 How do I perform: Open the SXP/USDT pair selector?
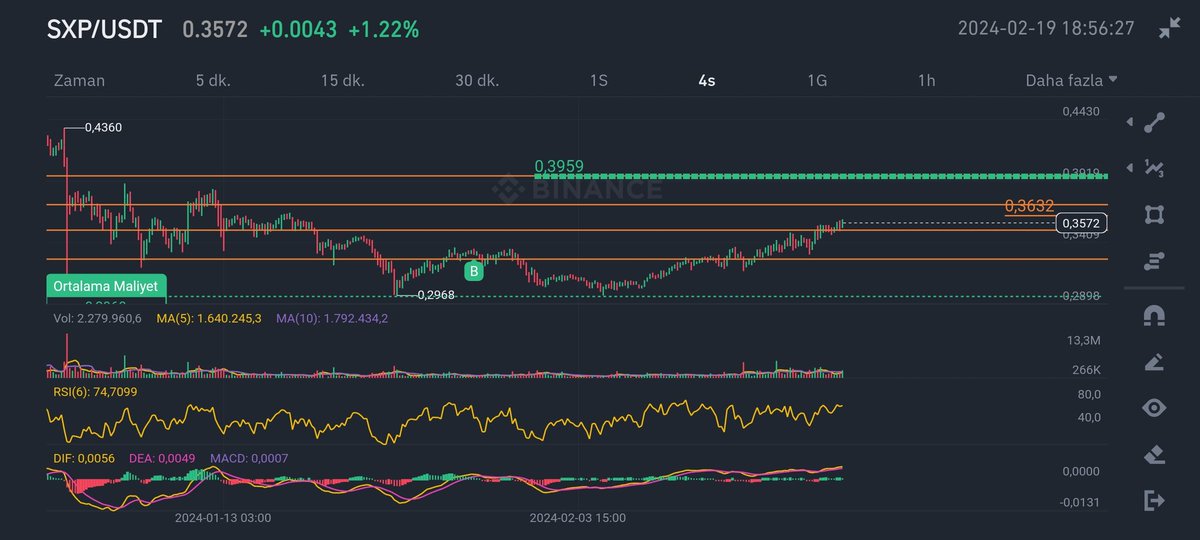pos(104,29)
